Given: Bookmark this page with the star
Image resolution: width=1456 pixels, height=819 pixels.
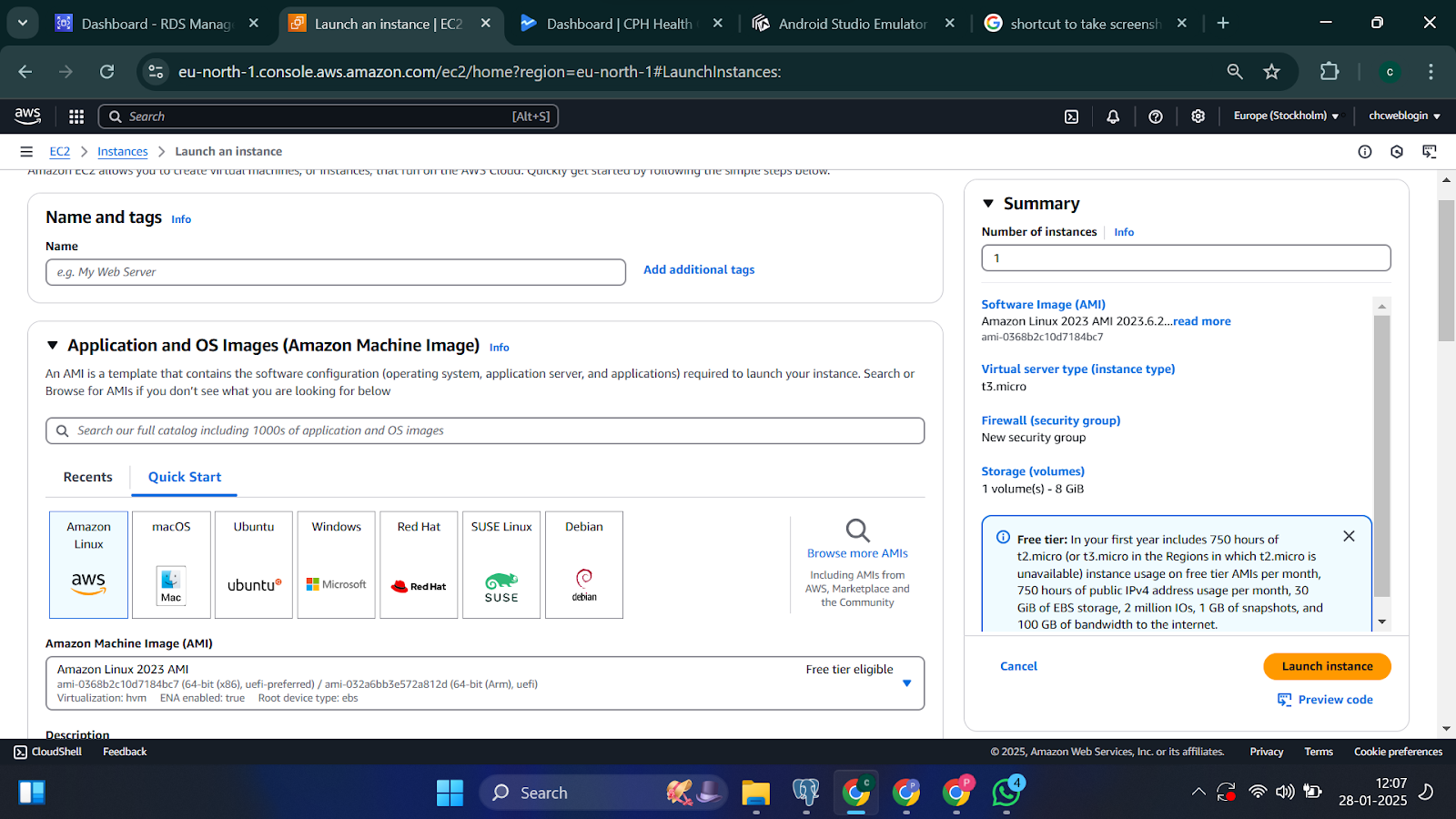Looking at the screenshot, I should [1271, 72].
